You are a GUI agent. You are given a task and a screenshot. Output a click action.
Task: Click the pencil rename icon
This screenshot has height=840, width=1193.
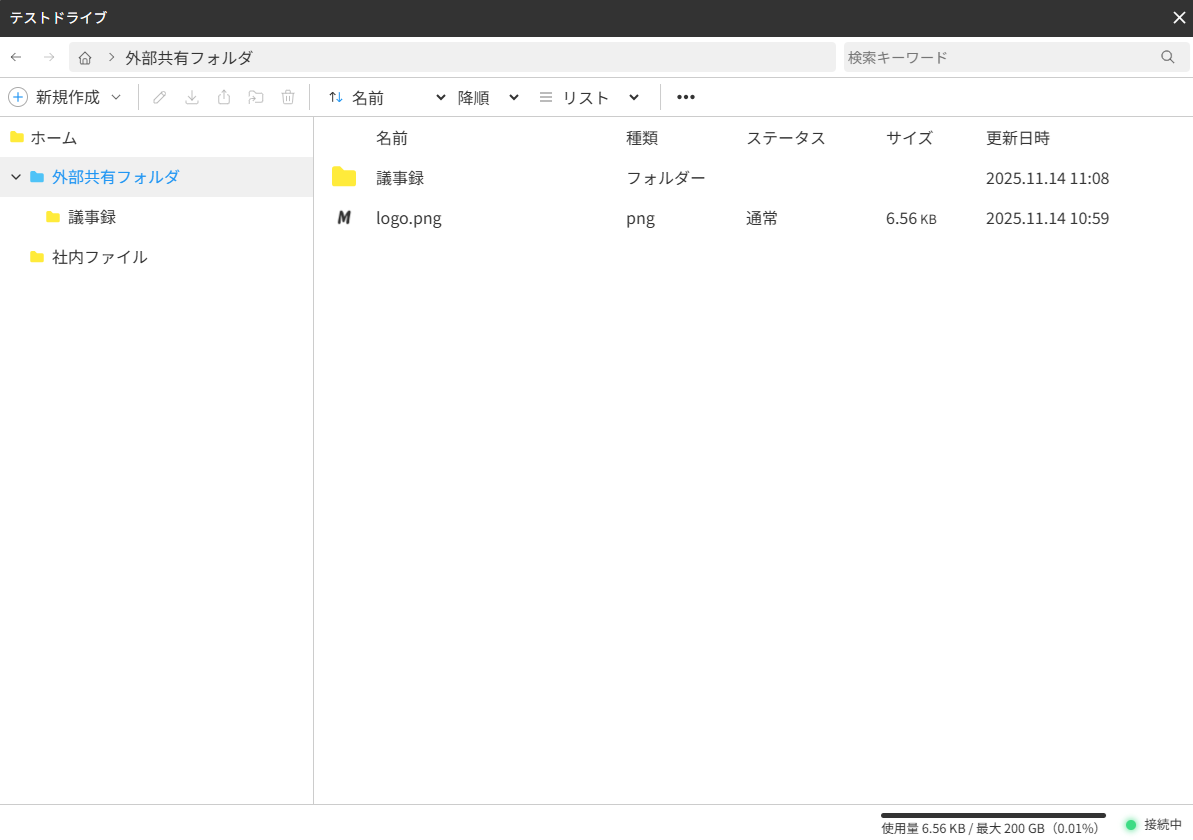coord(160,97)
